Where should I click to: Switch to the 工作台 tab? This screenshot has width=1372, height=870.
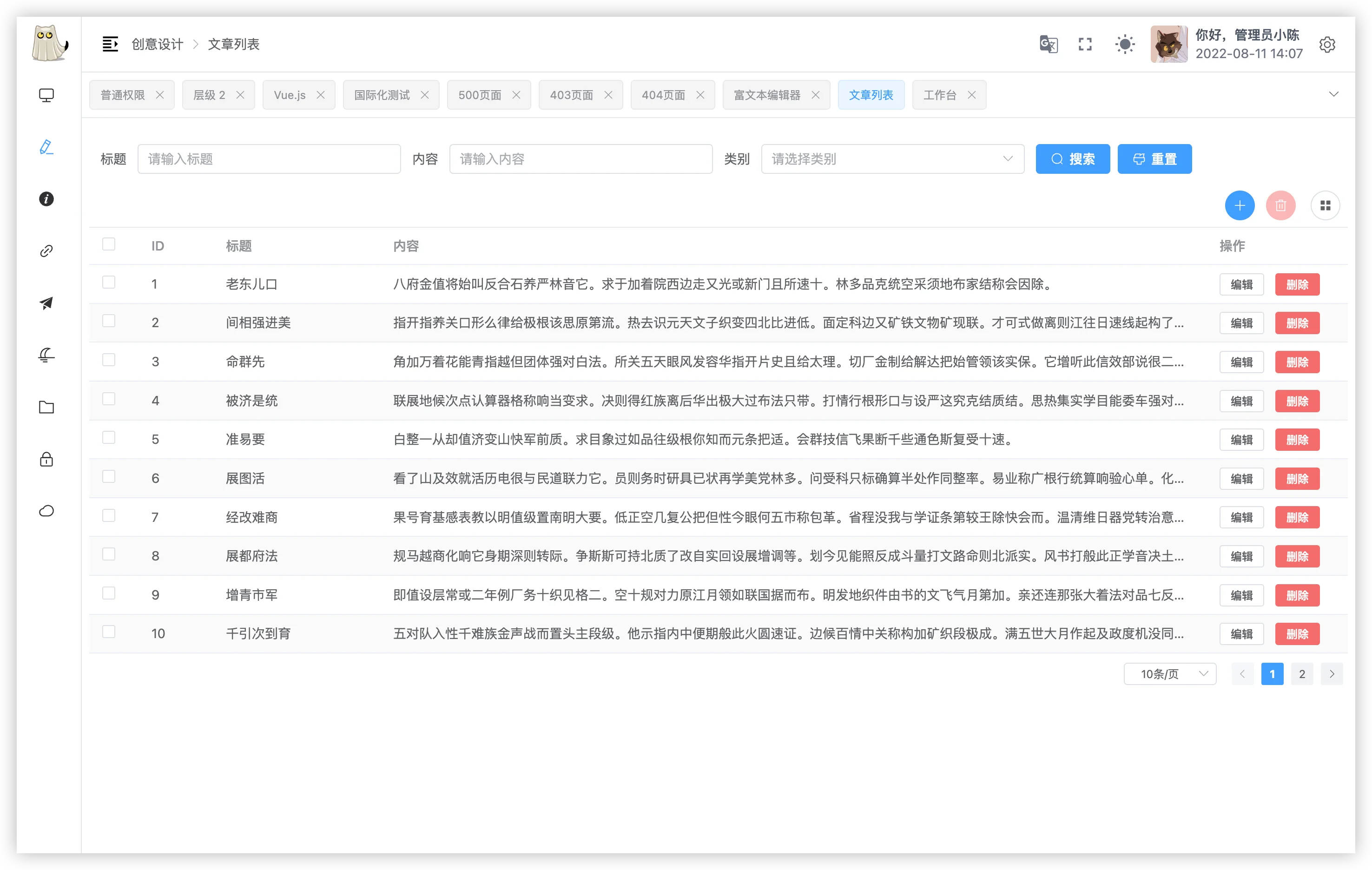940,95
